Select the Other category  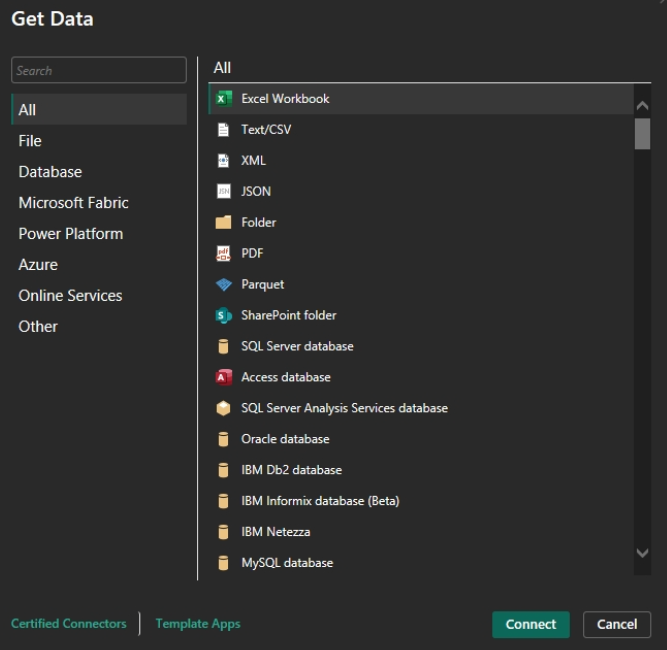click(x=99, y=327)
